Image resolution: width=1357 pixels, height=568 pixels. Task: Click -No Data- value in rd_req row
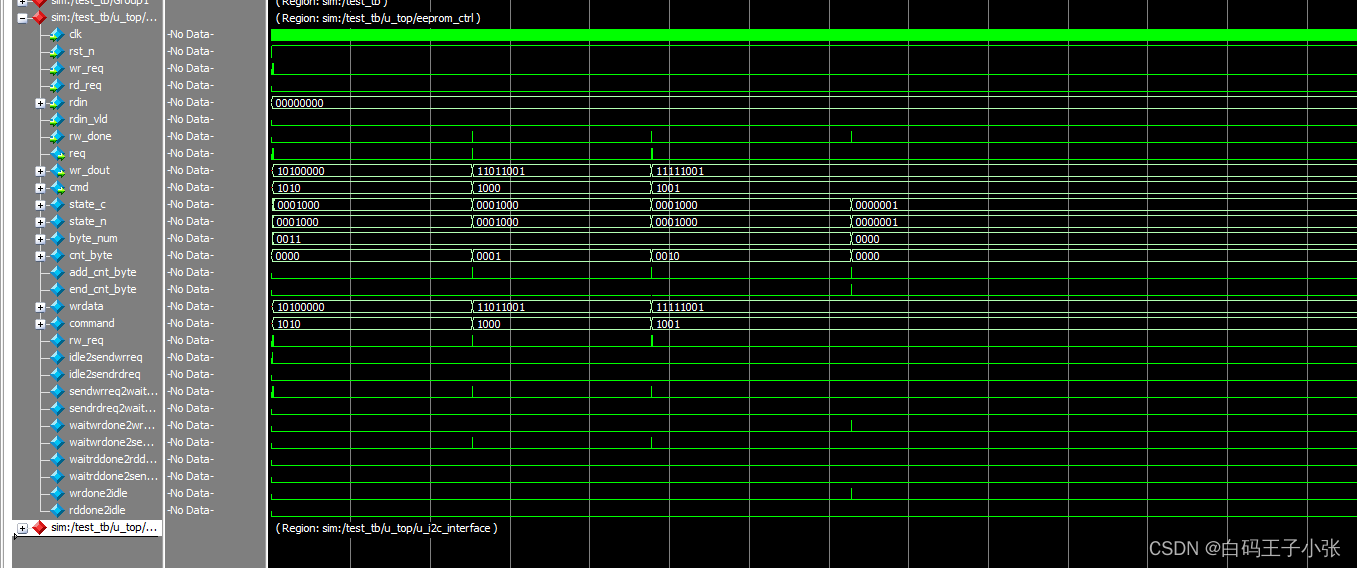(190, 85)
